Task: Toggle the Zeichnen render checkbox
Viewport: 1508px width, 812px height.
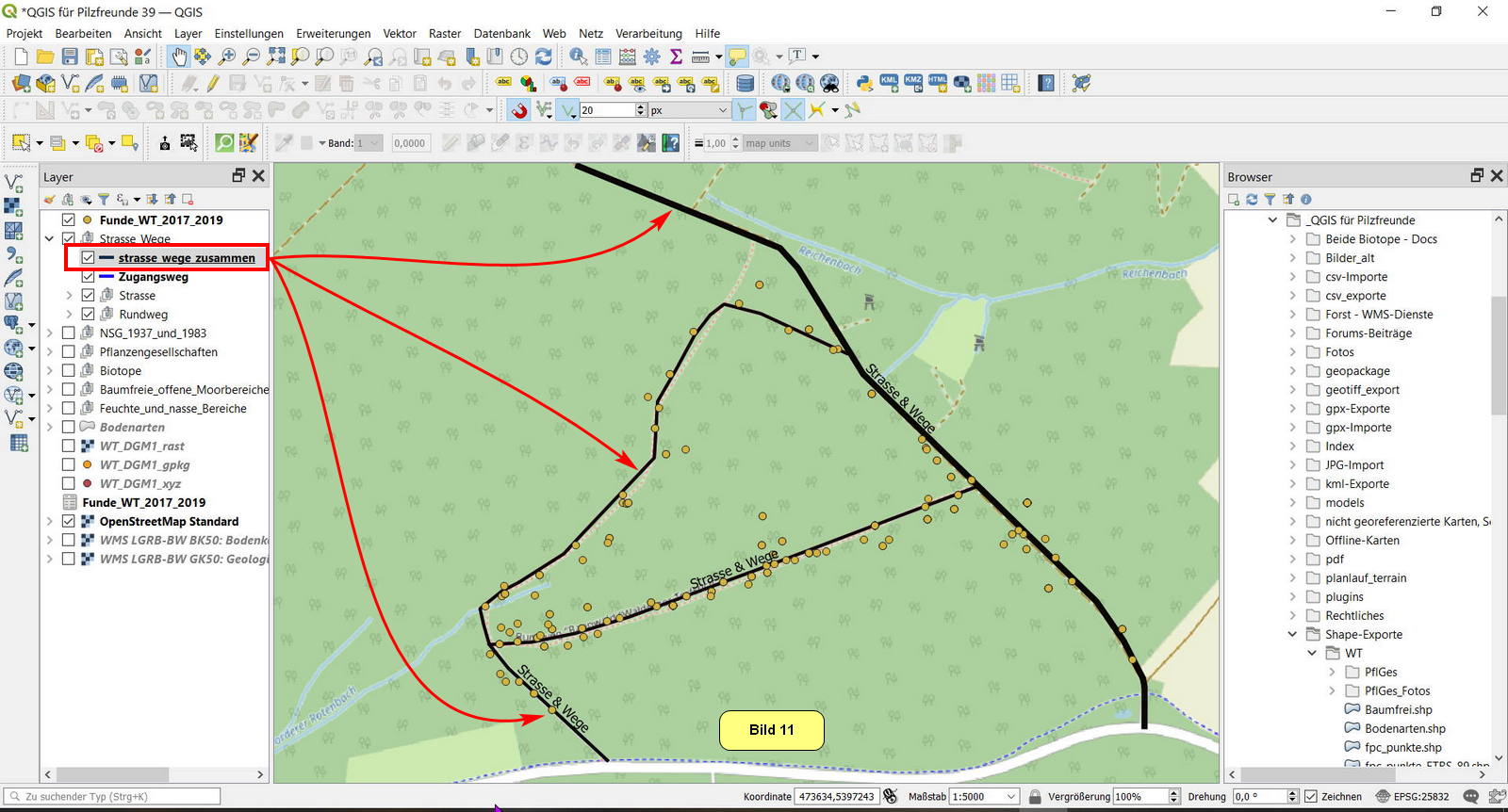Action: [1310, 797]
